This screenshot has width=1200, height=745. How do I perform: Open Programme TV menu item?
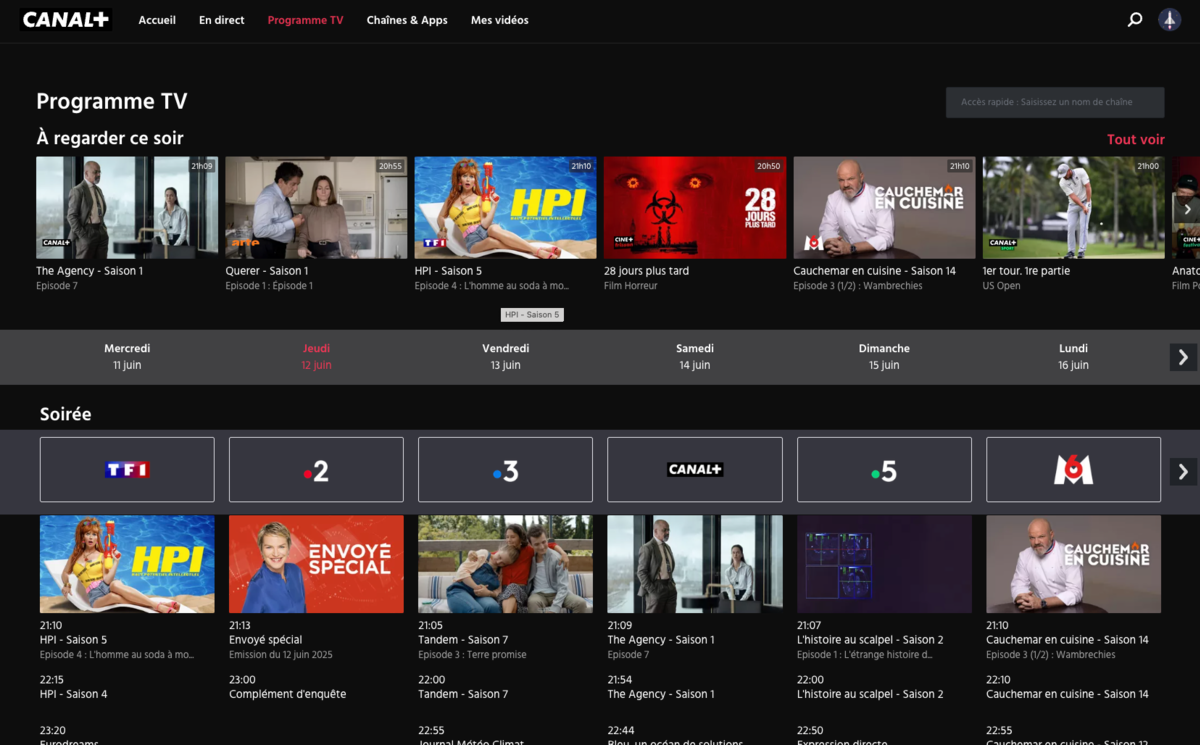click(305, 20)
